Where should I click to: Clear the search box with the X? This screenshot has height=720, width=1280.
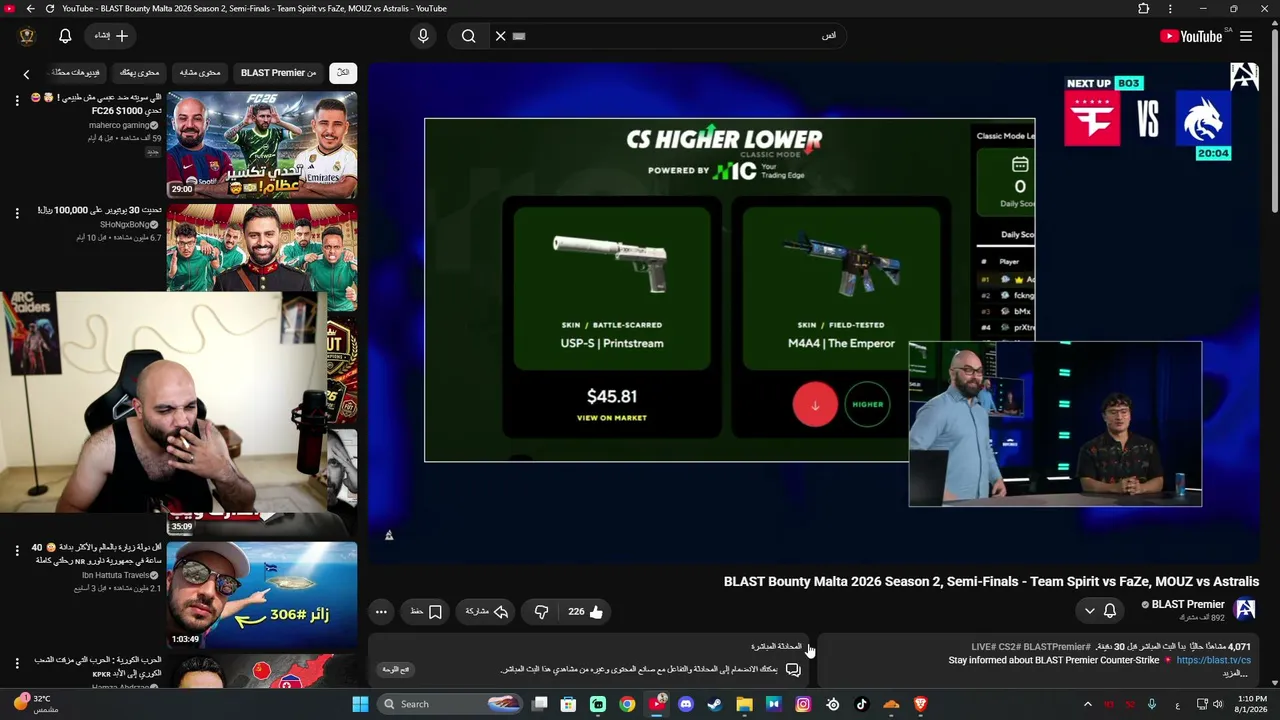click(x=501, y=36)
